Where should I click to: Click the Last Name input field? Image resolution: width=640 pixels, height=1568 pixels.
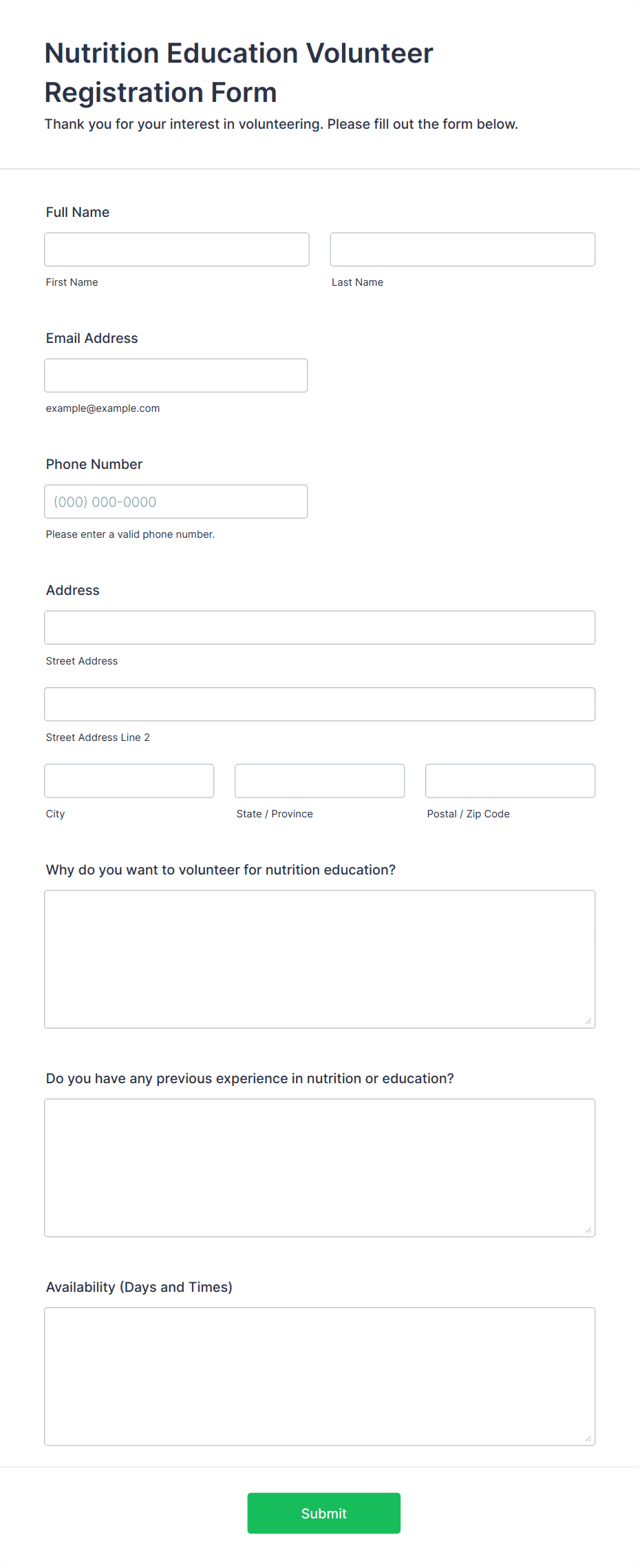[x=462, y=249]
